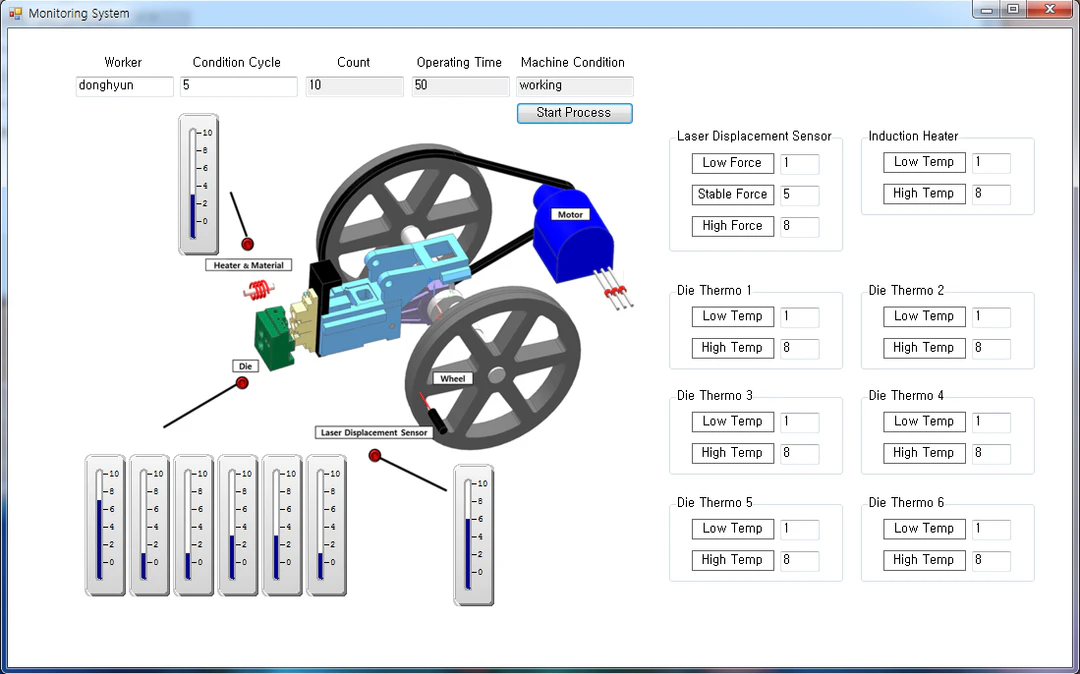Viewport: 1080px width, 674px height.
Task: Click the application icon in title bar
Action: tap(15, 13)
